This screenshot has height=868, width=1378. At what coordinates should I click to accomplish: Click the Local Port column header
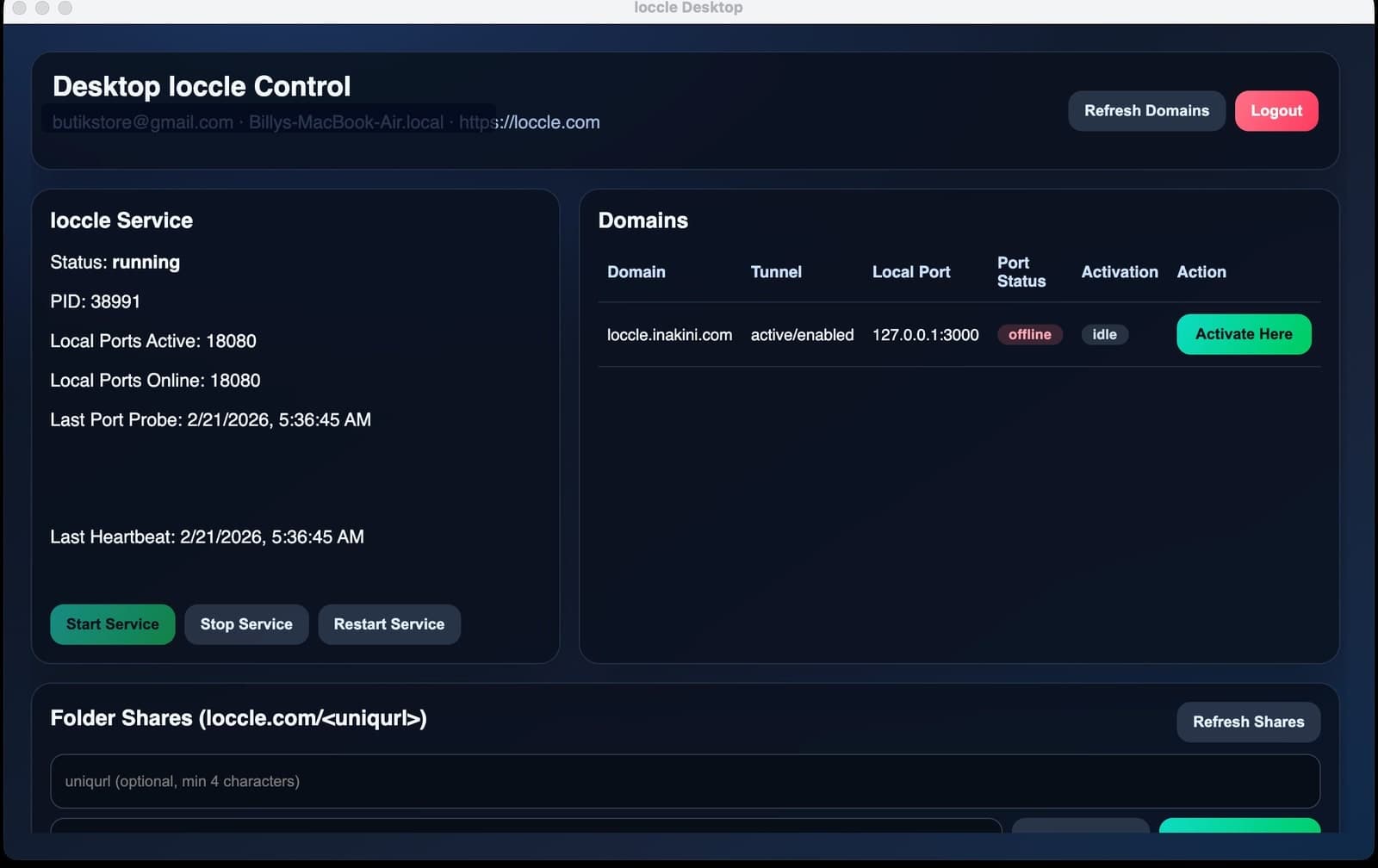point(910,272)
